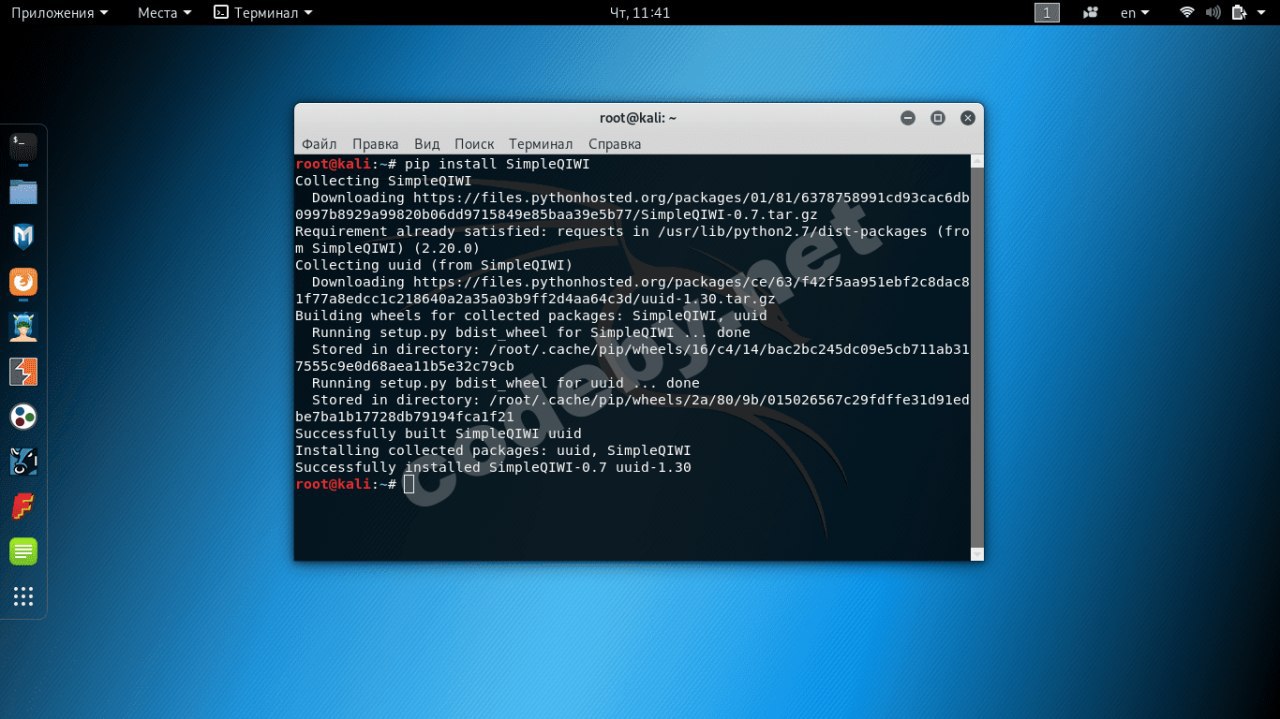Screen dimensions: 1280x719
Task: Click the screen recorder camera icon
Action: point(1090,13)
